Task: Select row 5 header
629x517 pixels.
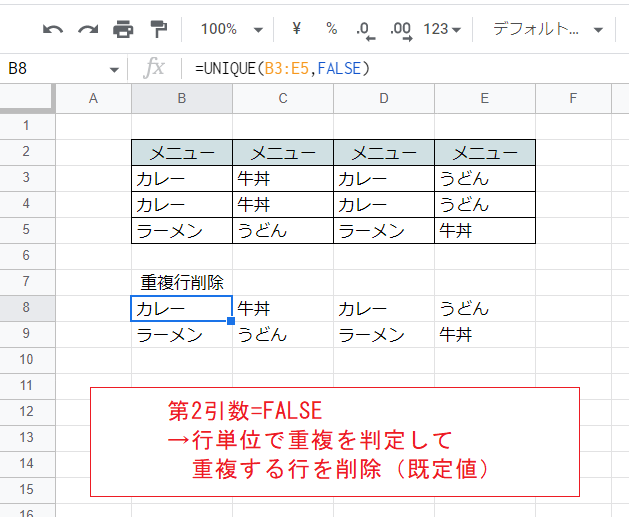Action: point(26,230)
